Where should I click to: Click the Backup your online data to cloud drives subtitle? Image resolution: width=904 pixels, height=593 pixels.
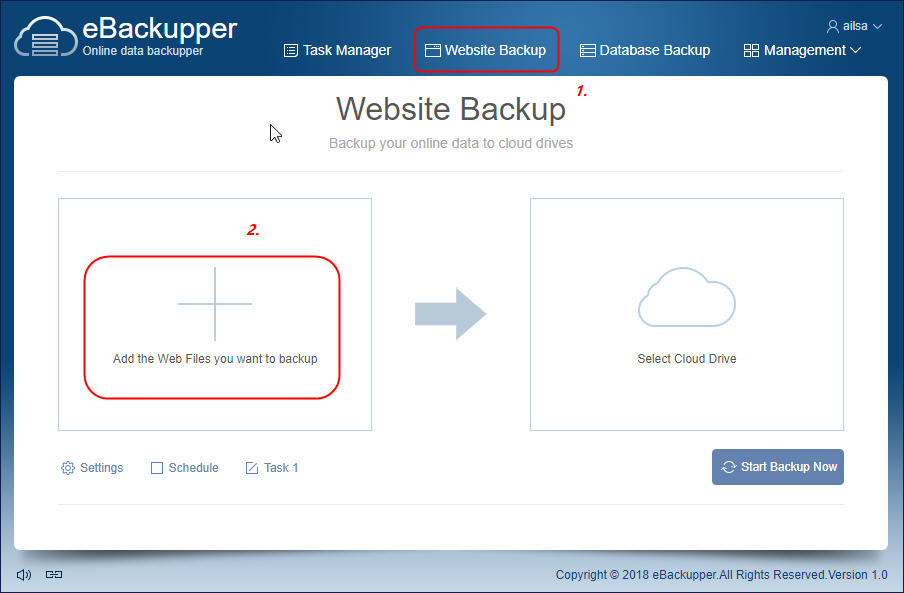[x=451, y=143]
